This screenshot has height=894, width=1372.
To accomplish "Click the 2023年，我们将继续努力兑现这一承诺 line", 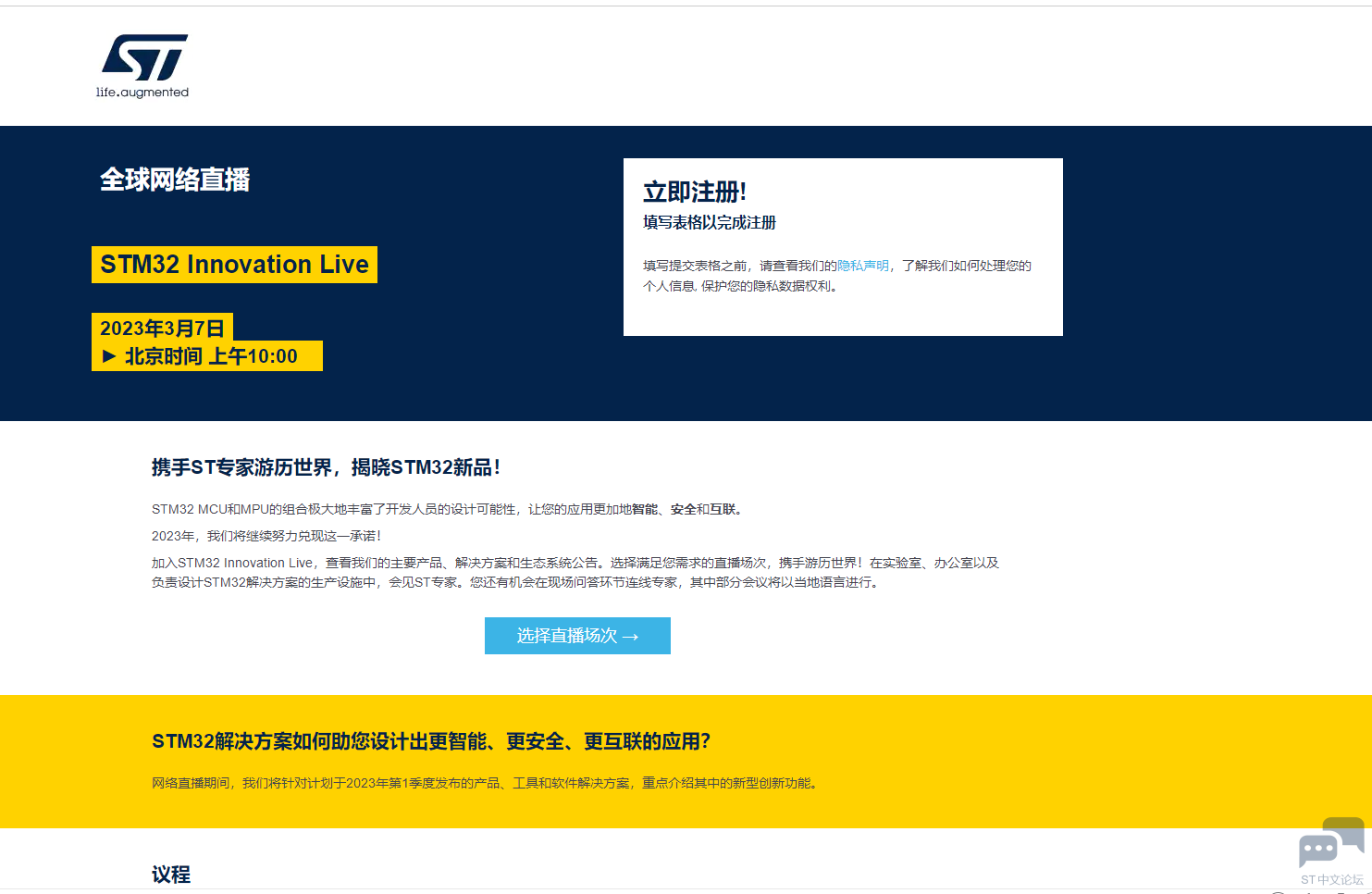I will point(266,536).
